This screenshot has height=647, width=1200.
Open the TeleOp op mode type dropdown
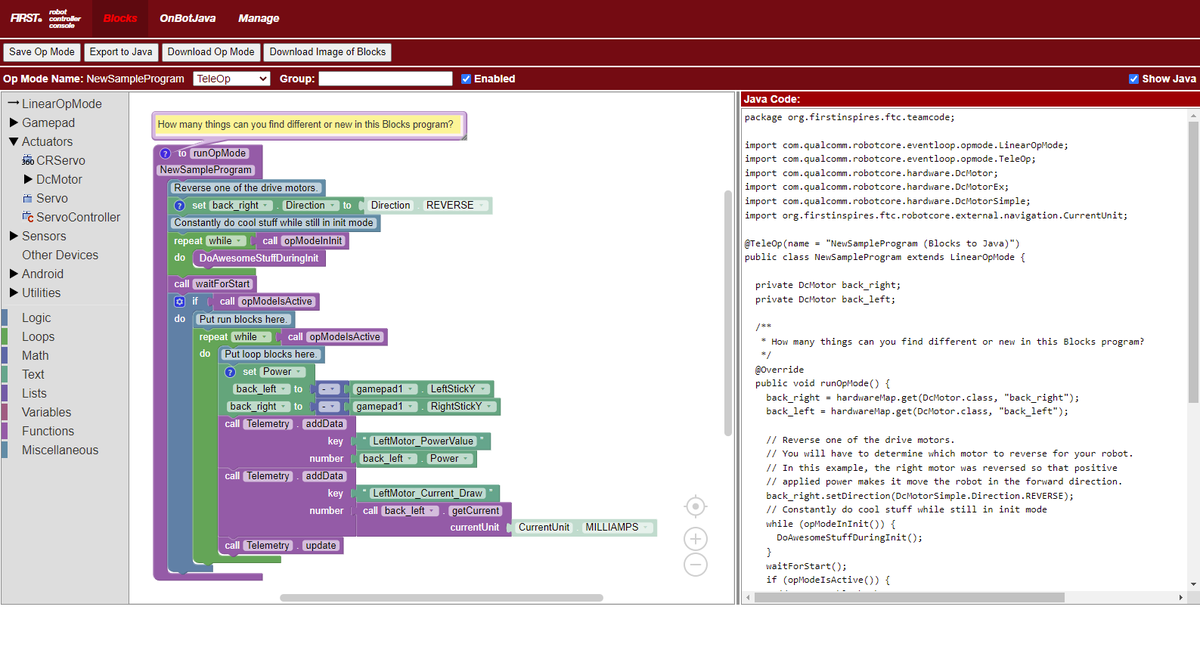[231, 79]
